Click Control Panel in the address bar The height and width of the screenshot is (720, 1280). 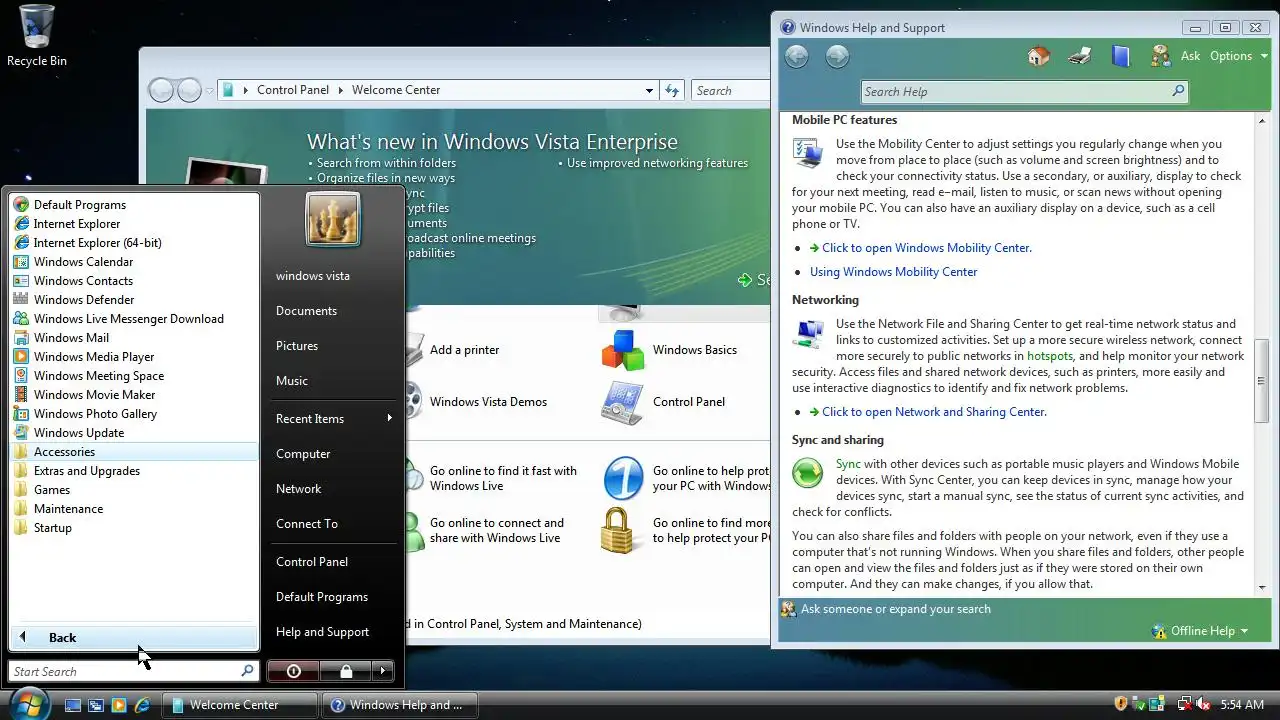[x=293, y=90]
